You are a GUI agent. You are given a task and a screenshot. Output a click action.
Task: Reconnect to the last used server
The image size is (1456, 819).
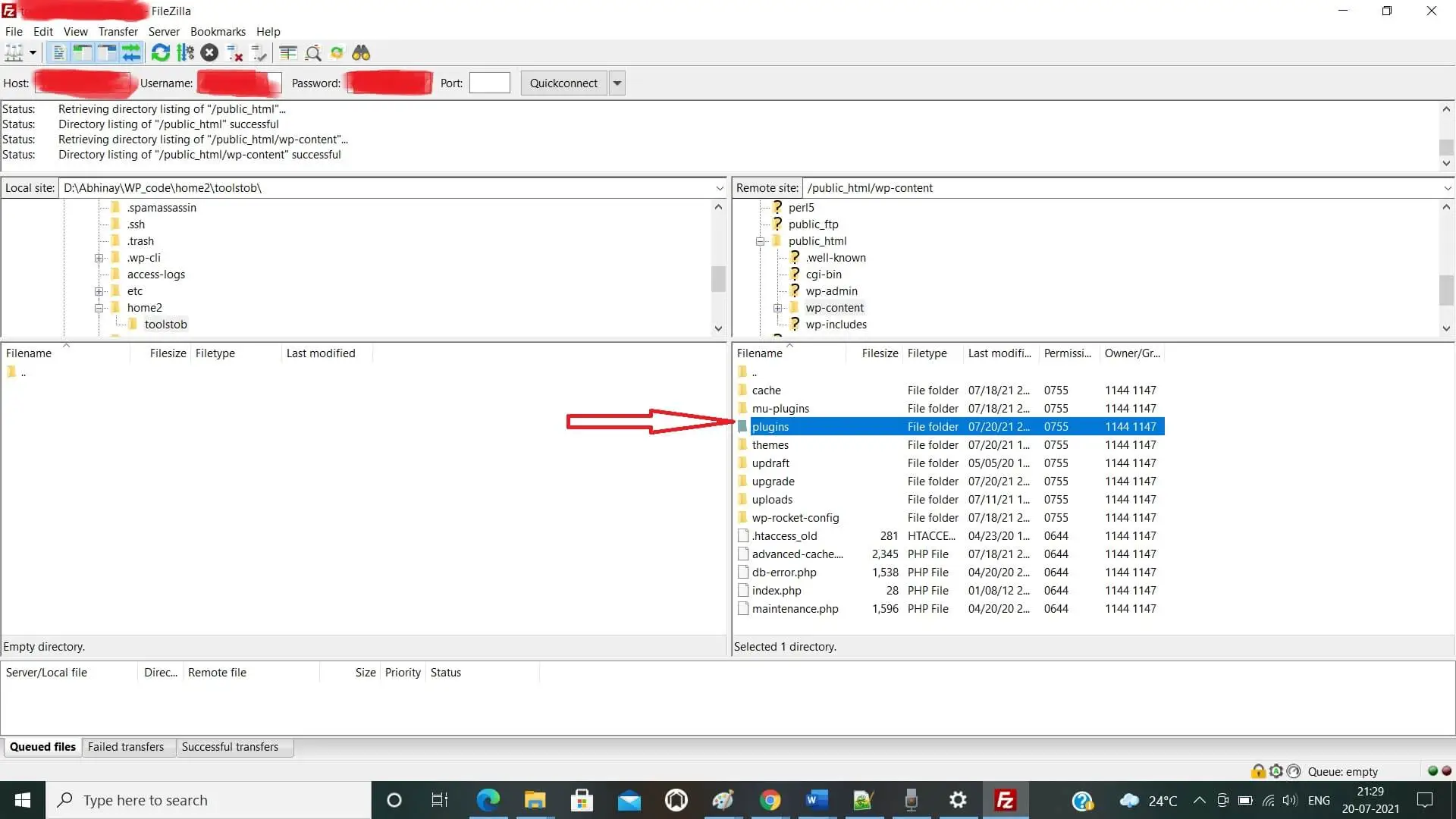259,53
